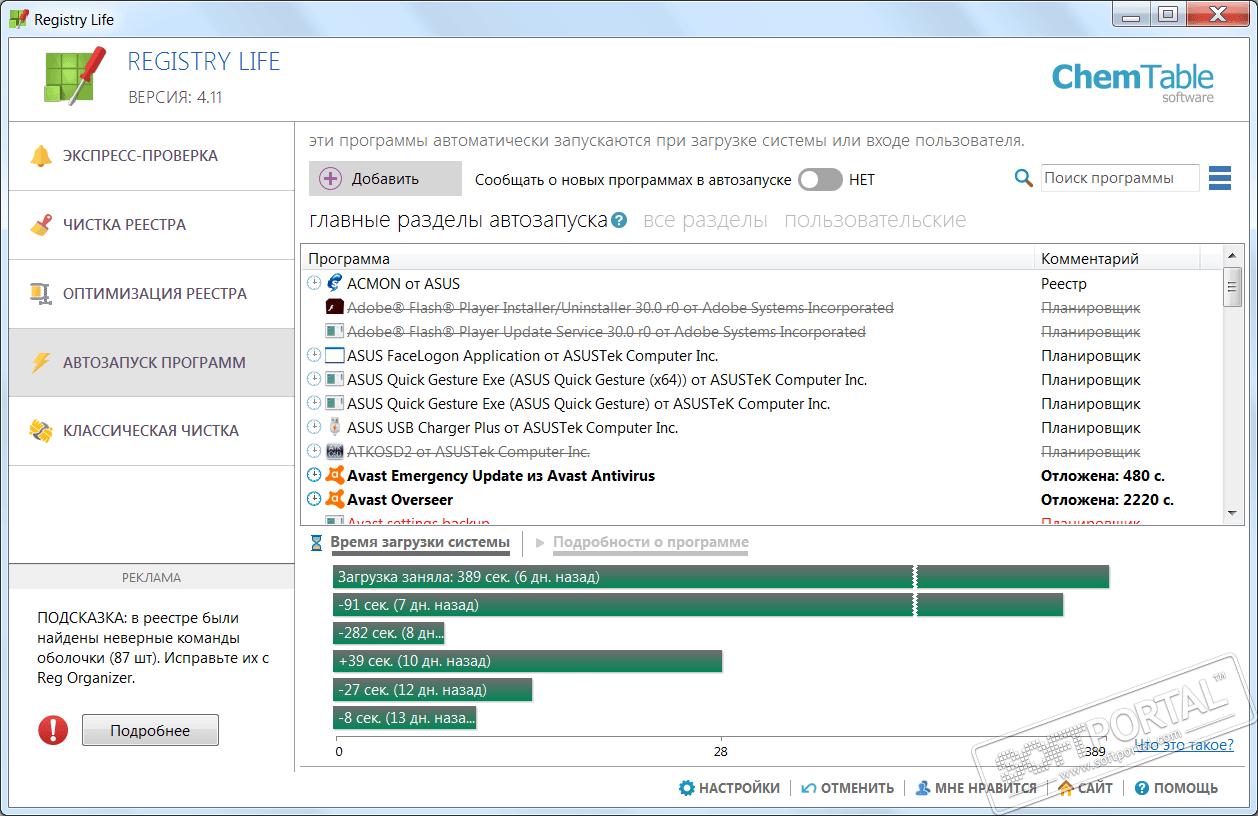Click the -91 сек. boot time bar
This screenshot has height=816, width=1258.
698,605
